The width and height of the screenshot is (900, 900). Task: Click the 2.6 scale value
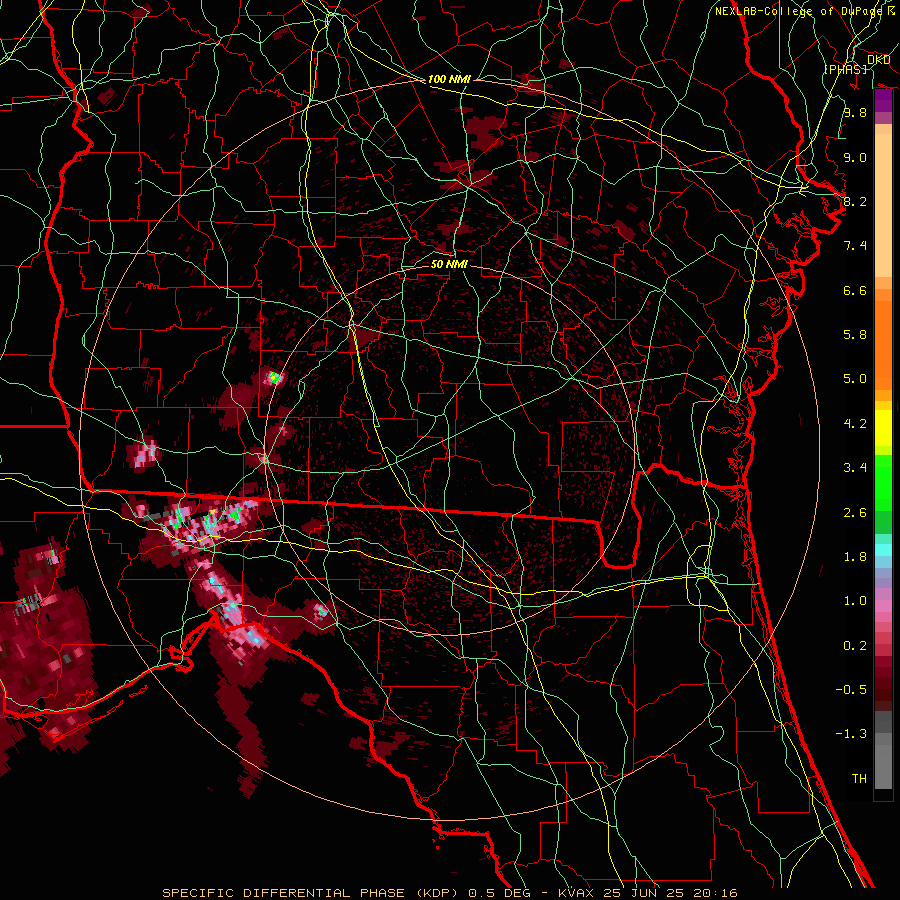855,513
